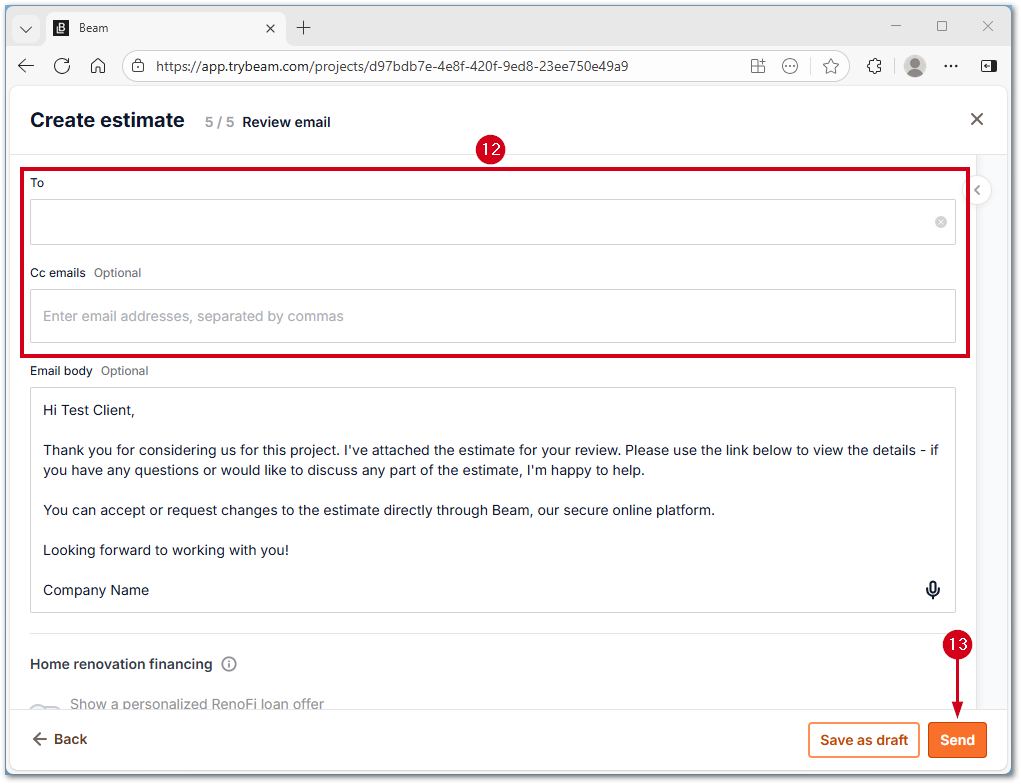The image size is (1021, 784).
Task: Enable the personalized RenoFi loan offer toggle
Action: coord(44,704)
